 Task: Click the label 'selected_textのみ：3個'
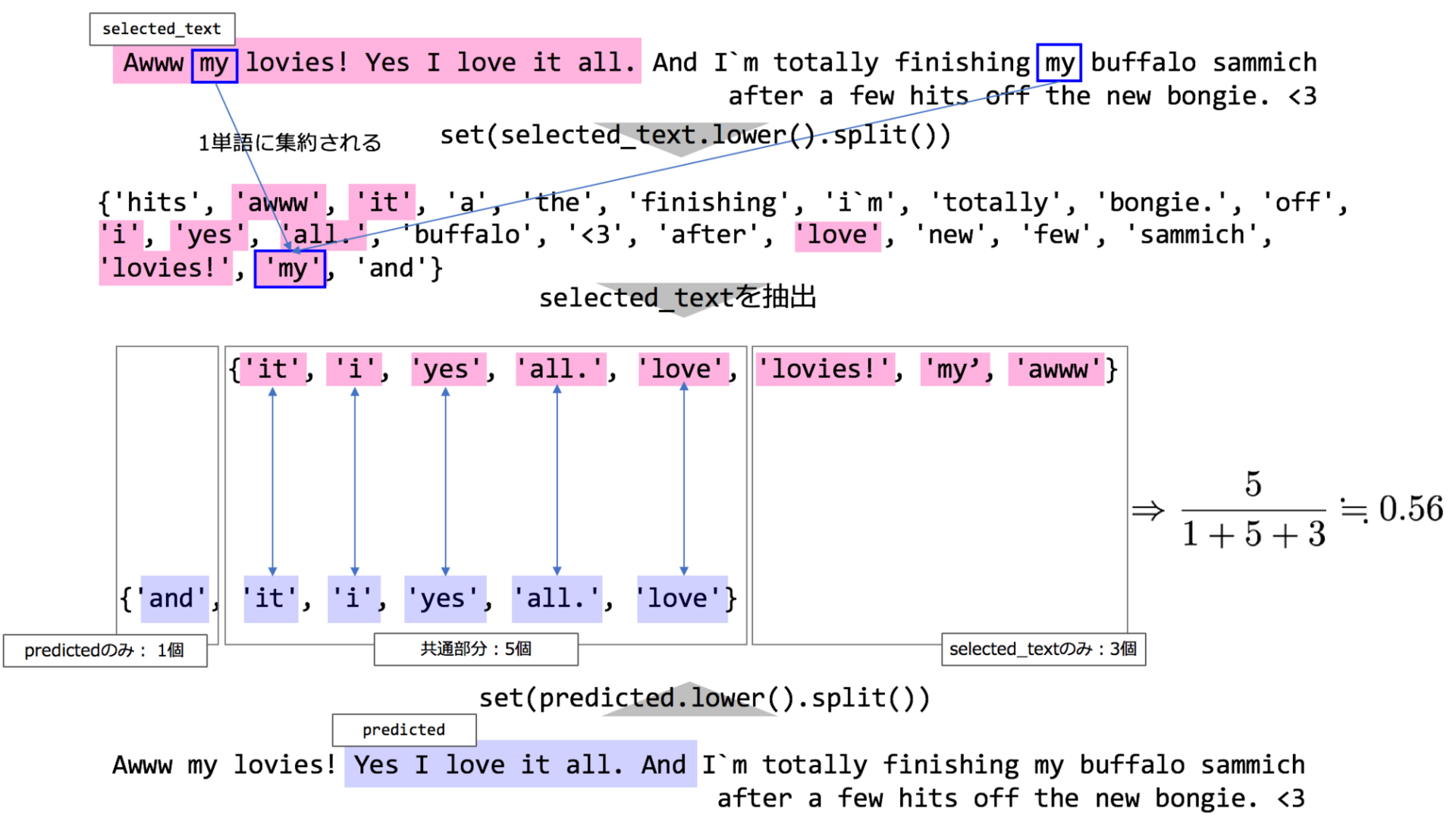[x=1043, y=649]
